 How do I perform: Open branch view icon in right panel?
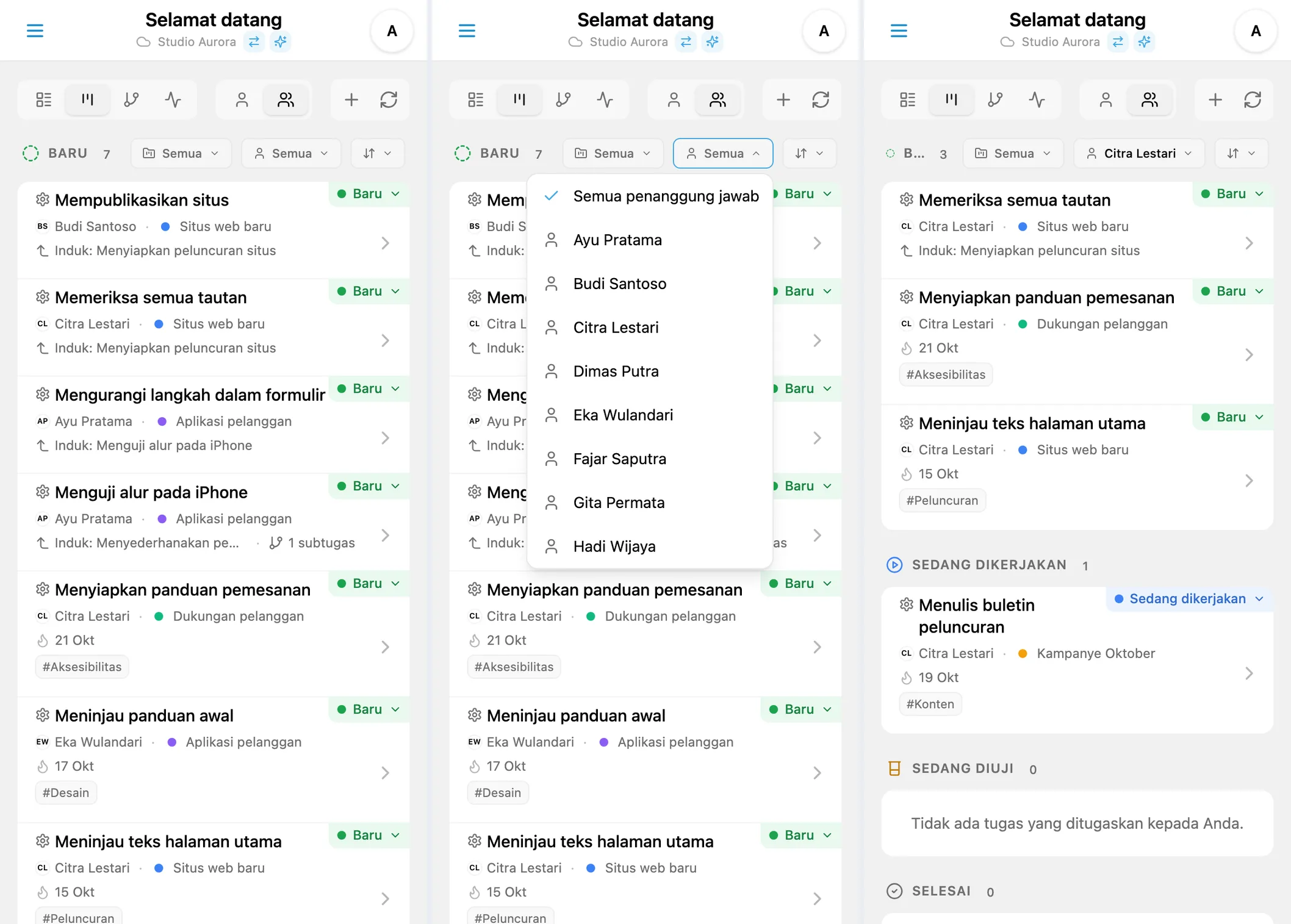click(x=995, y=99)
